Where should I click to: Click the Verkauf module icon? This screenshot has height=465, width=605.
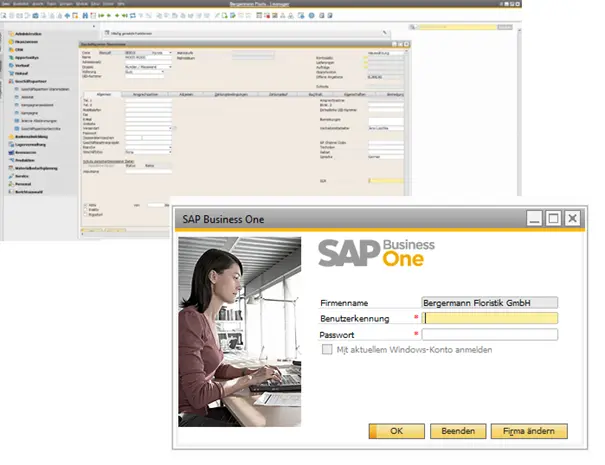11,66
